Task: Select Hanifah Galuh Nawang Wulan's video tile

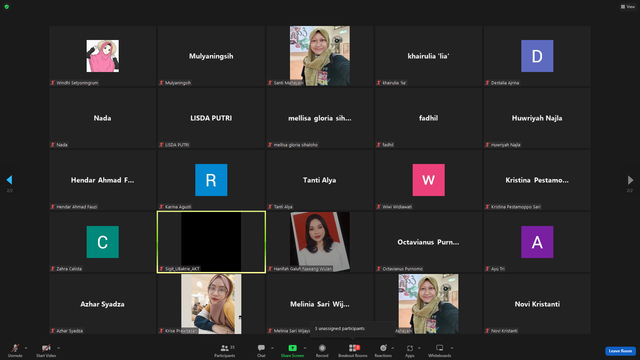Action: 320,242
